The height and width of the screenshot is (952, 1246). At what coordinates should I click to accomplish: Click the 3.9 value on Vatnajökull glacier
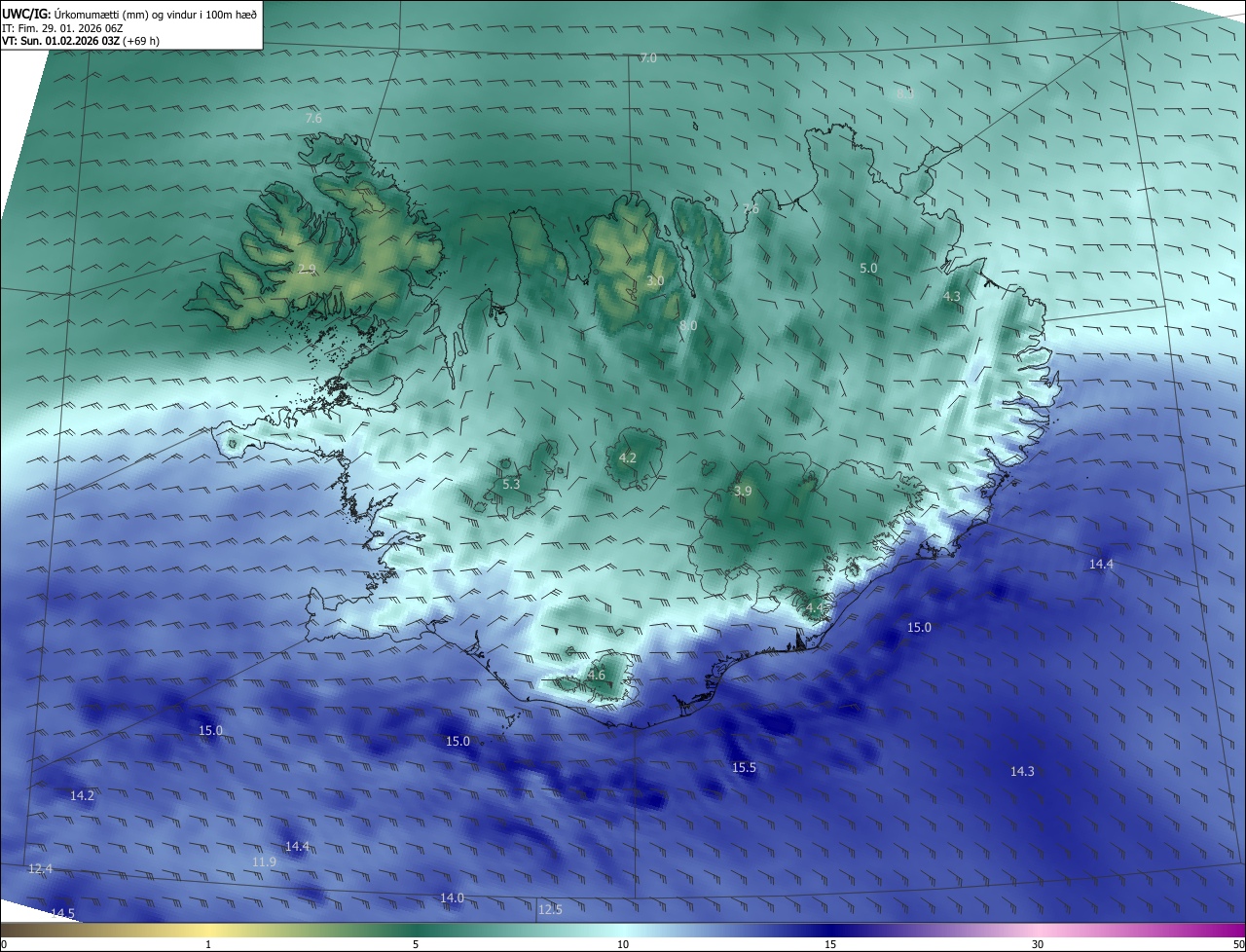743,492
